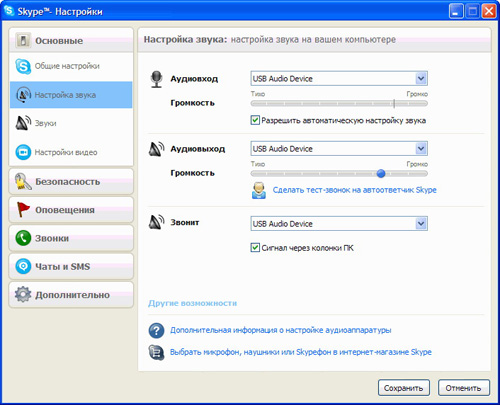The height and width of the screenshot is (405, 500).
Task: Click the test call link to the Skype answering machine
Action: 355,190
